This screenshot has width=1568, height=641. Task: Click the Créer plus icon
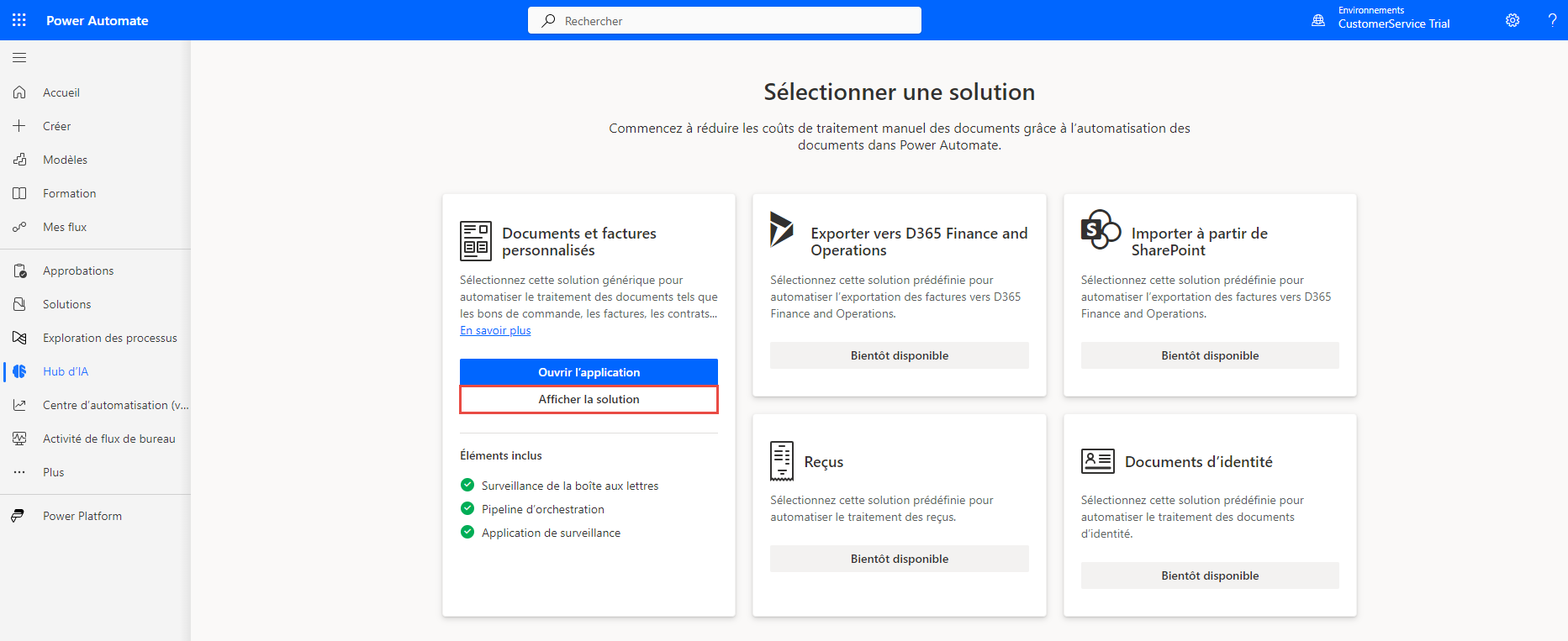tap(19, 126)
